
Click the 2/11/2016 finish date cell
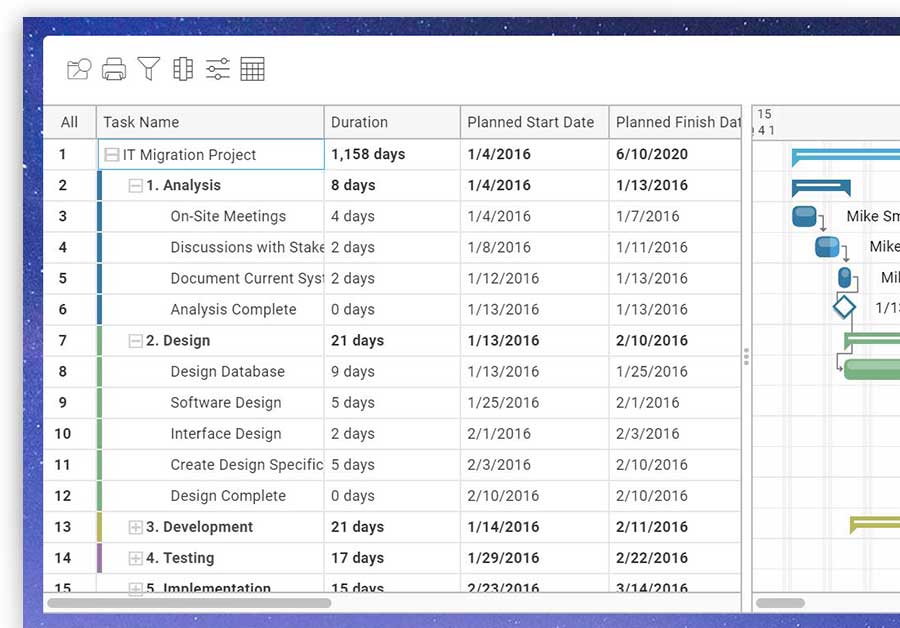click(x=675, y=527)
